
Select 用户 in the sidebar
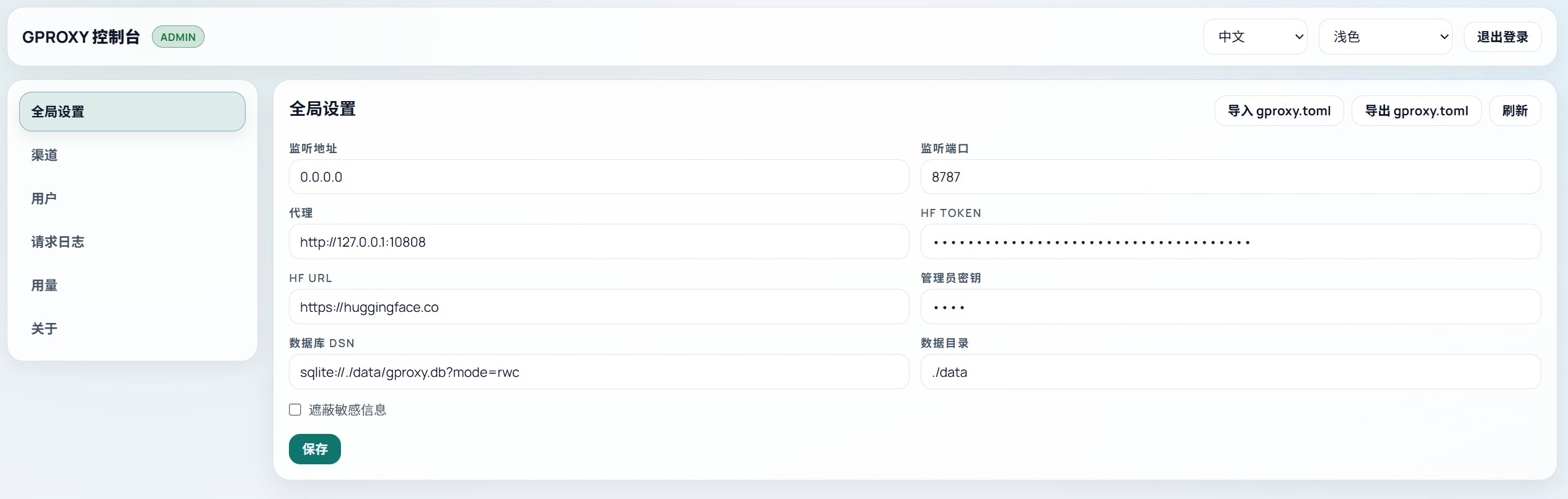(x=44, y=198)
